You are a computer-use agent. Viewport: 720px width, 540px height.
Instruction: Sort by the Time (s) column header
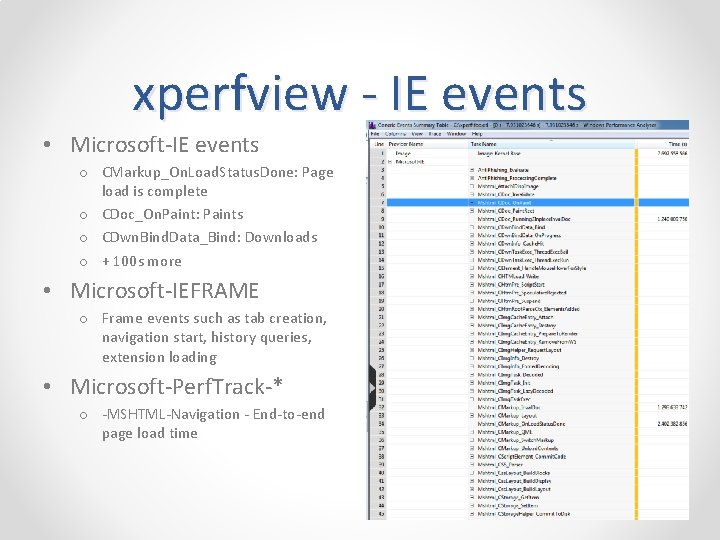(678, 144)
